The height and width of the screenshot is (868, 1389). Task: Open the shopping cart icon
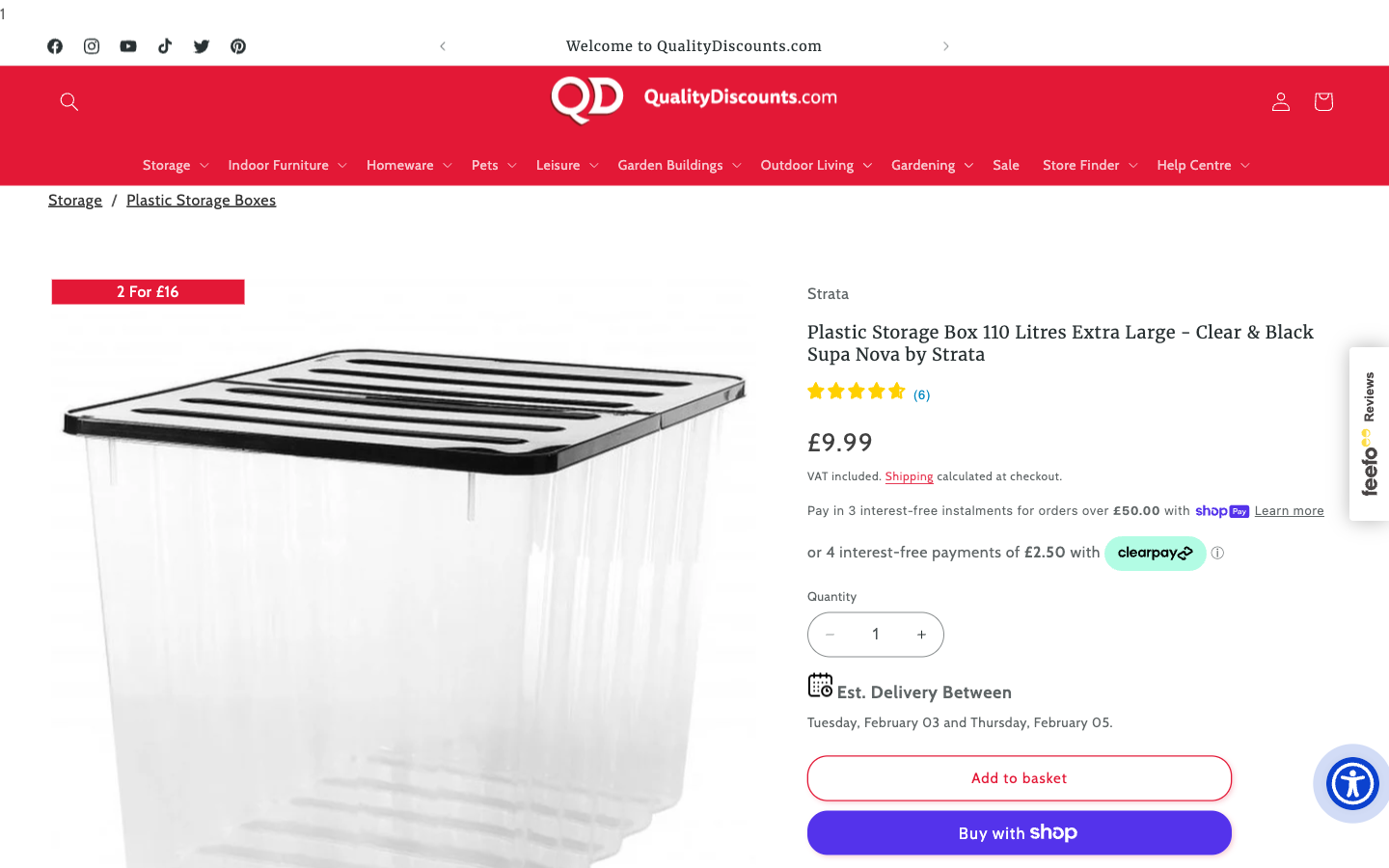point(1322,101)
